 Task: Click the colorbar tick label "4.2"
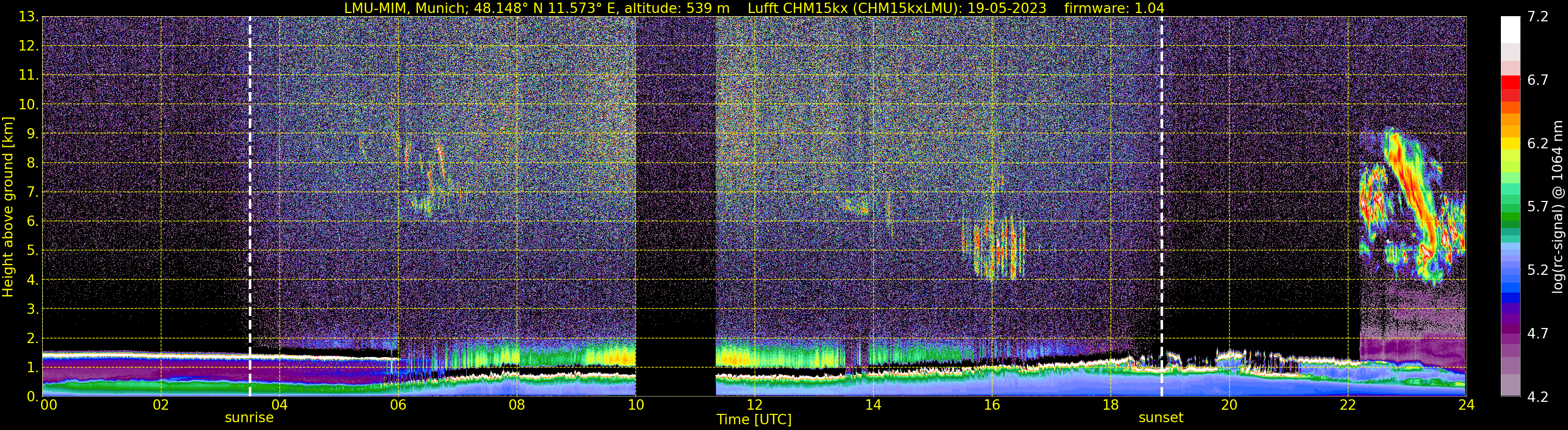point(1538,397)
